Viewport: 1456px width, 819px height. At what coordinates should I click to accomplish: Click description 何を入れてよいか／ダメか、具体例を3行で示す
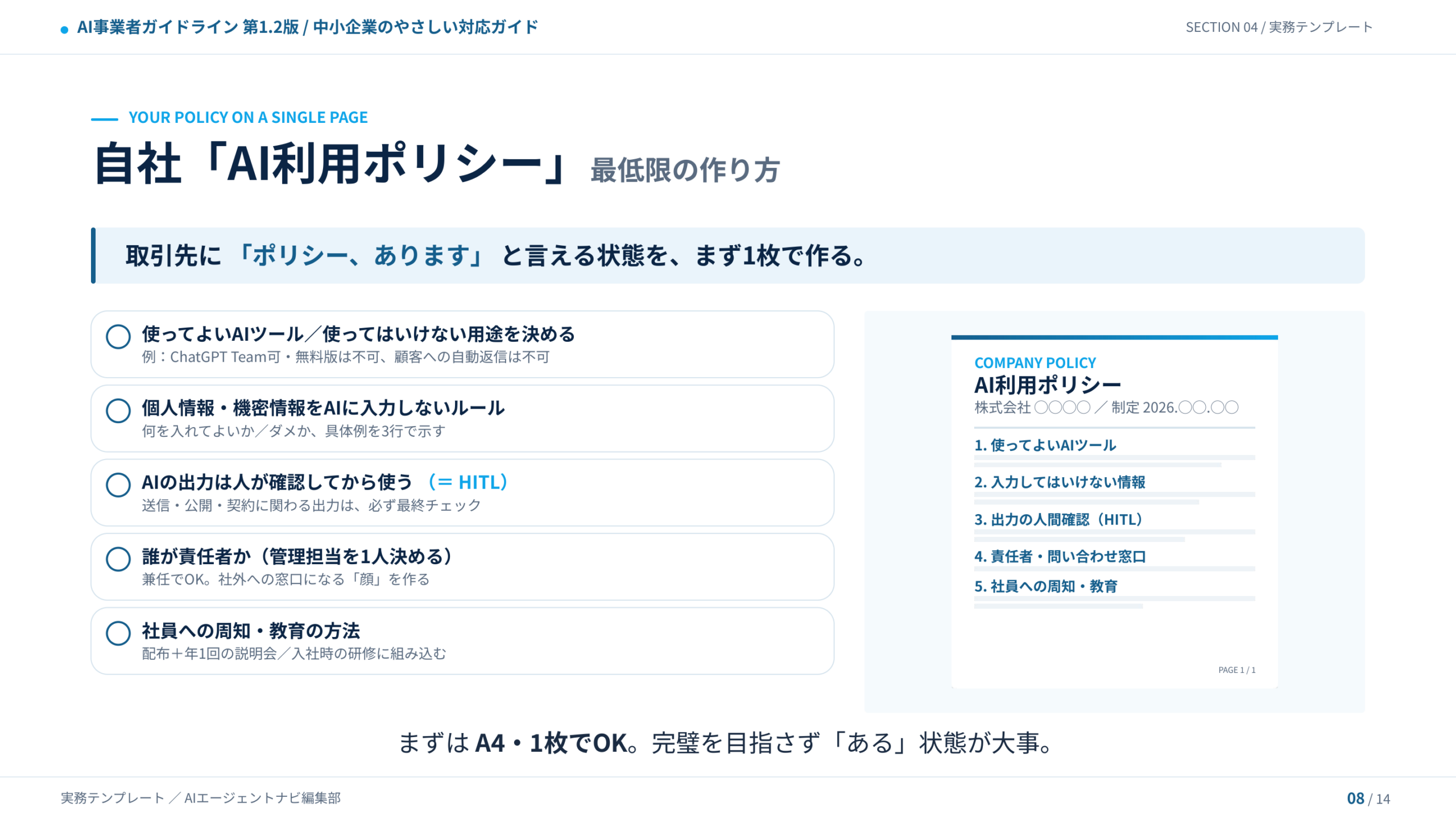coord(293,431)
